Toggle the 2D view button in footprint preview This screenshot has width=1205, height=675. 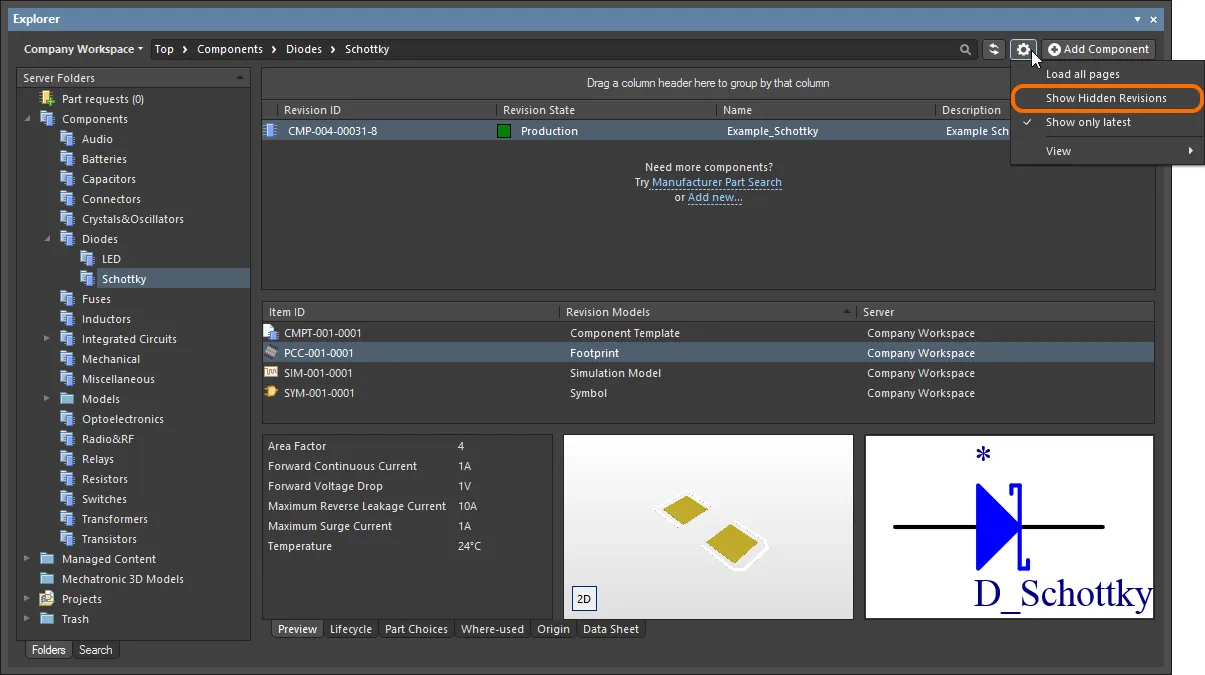(584, 599)
